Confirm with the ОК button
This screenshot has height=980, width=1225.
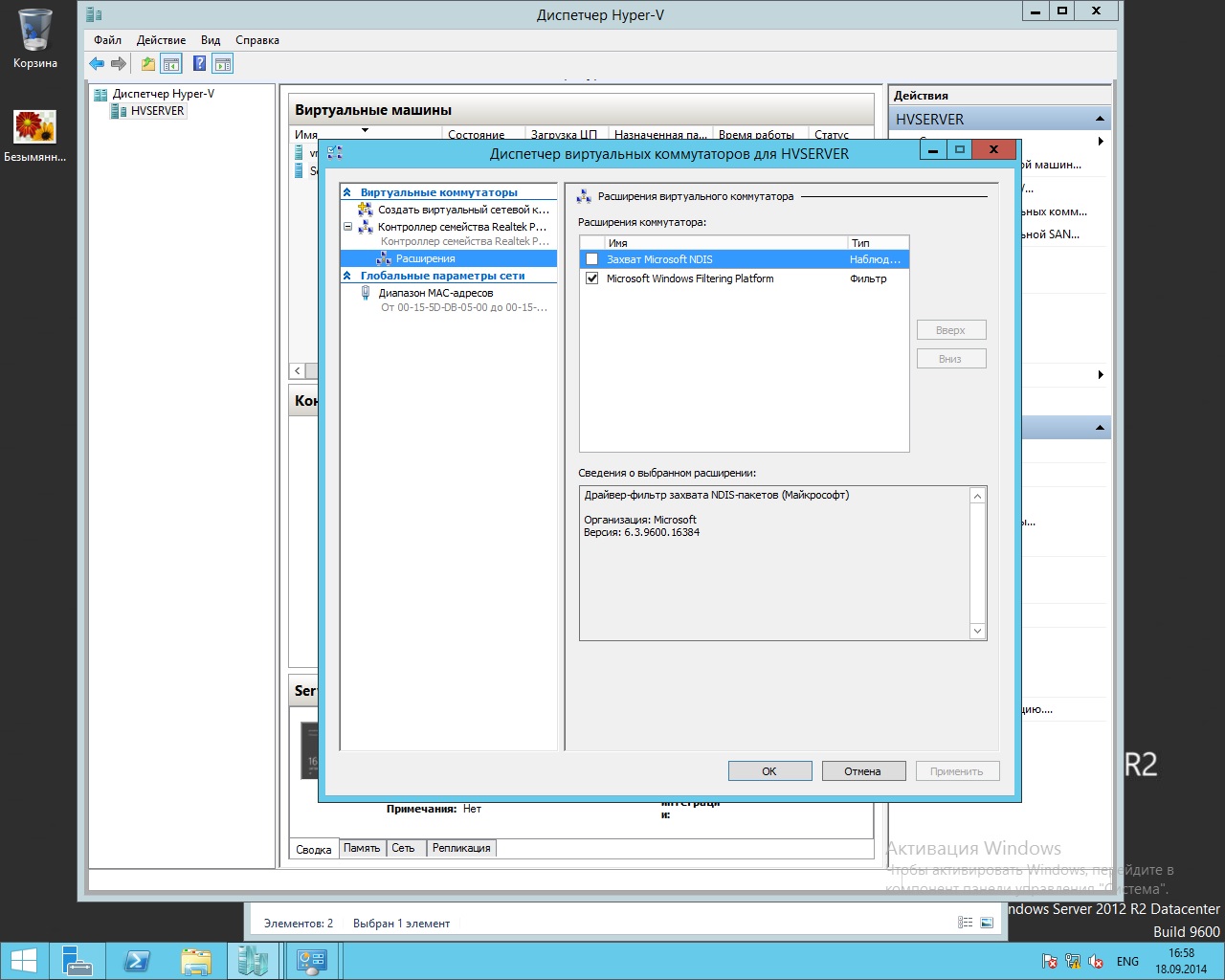click(769, 771)
